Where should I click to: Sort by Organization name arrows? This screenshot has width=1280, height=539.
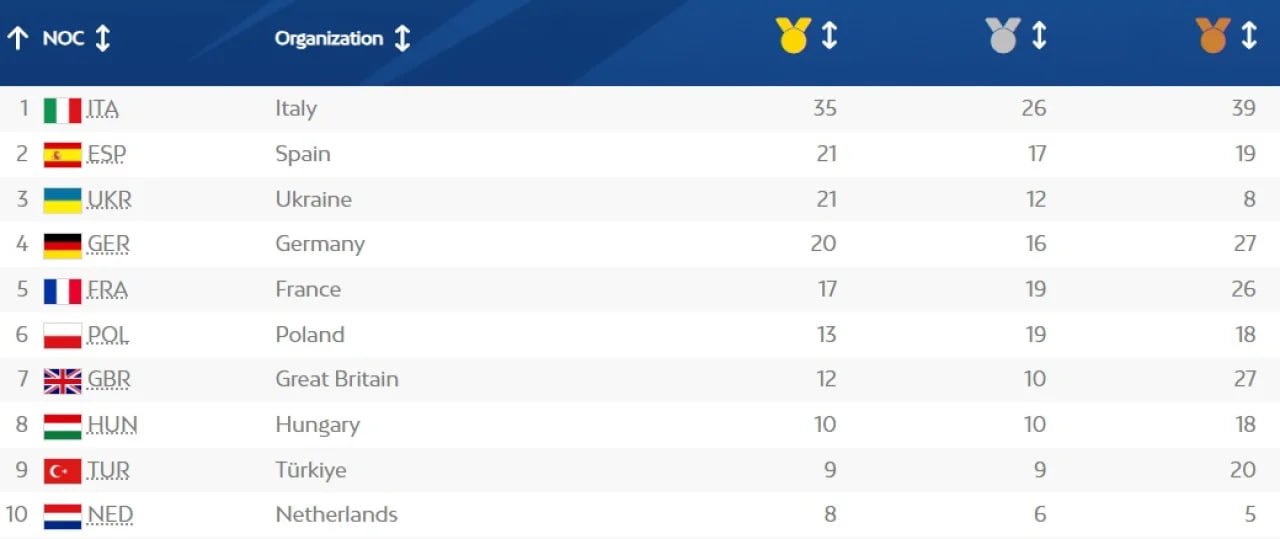point(402,39)
